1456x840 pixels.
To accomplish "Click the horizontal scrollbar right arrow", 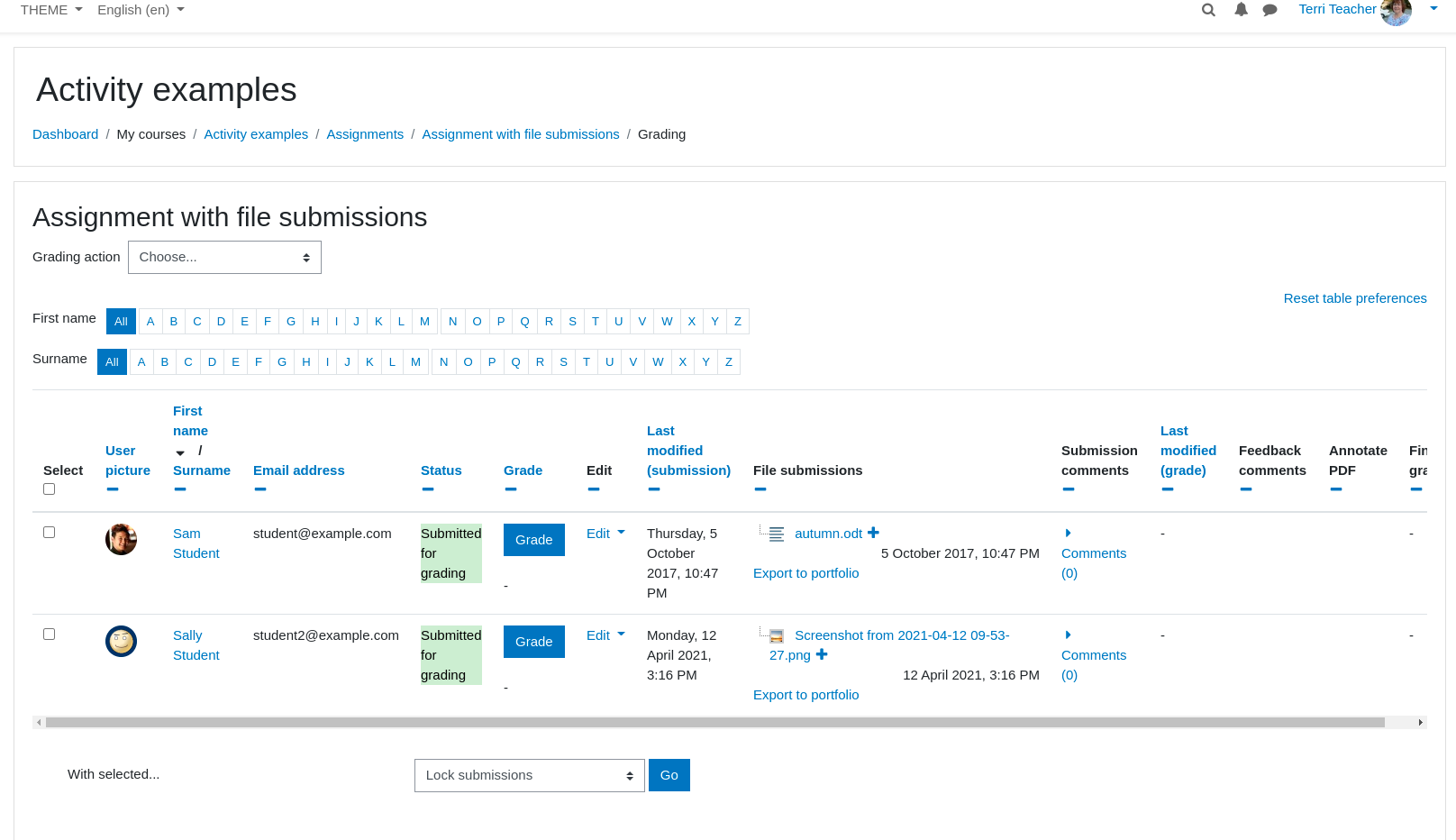I will [1421, 723].
